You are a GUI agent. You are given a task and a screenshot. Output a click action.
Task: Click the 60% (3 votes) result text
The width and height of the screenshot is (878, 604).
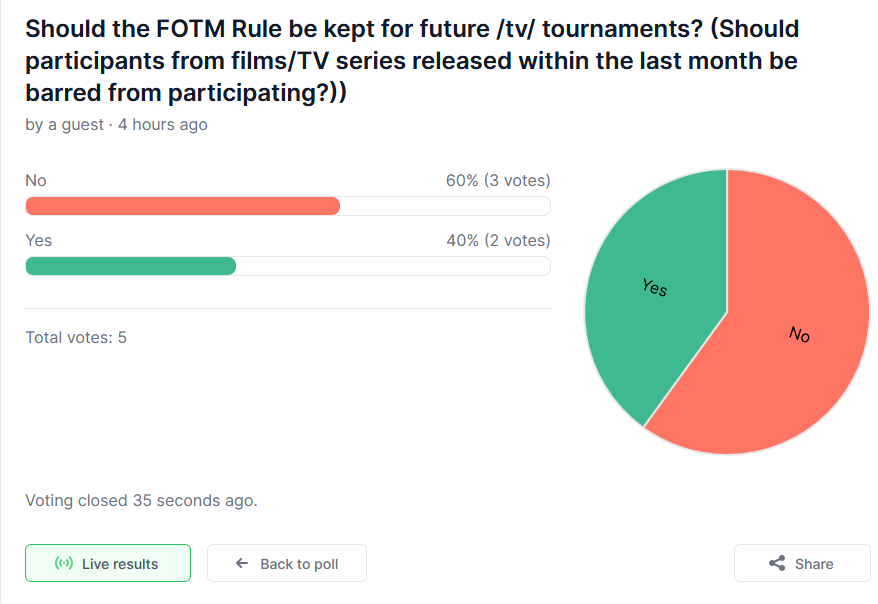click(498, 181)
